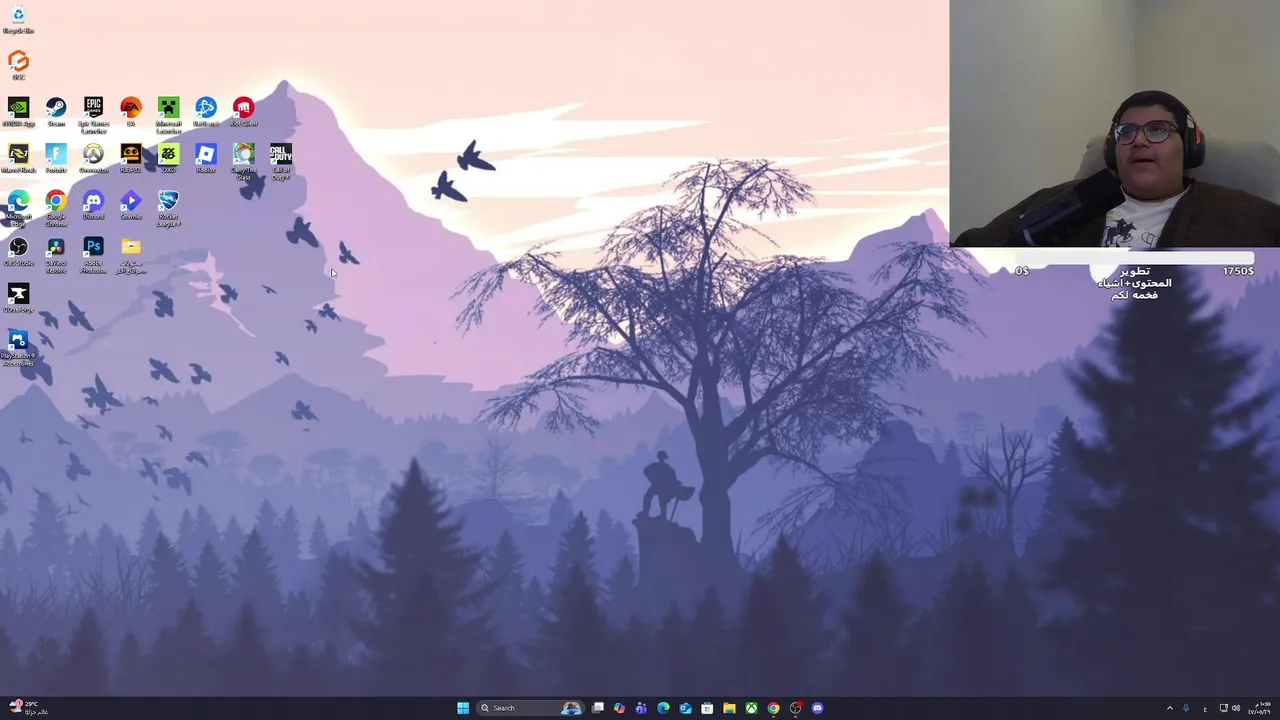Select the NVIDIA App desktop shortcut
The image size is (1280, 720).
coord(18,112)
